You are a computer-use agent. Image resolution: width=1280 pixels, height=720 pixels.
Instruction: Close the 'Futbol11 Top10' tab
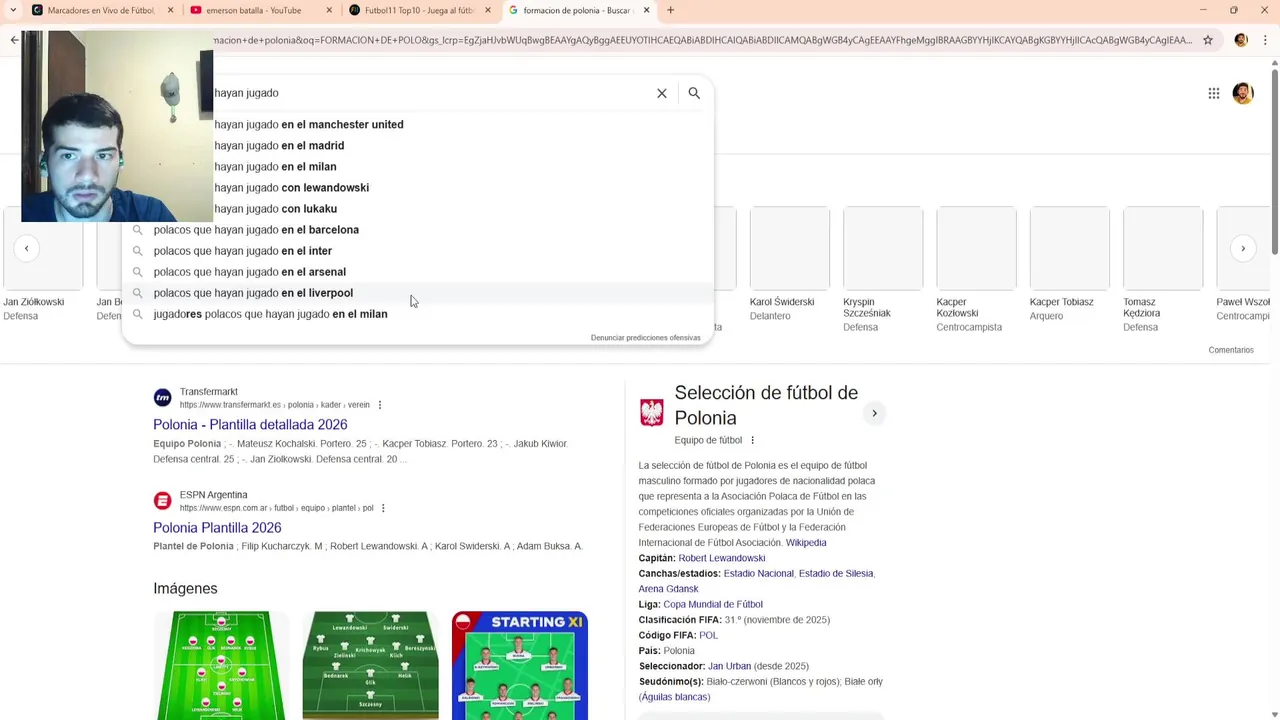pos(488,10)
